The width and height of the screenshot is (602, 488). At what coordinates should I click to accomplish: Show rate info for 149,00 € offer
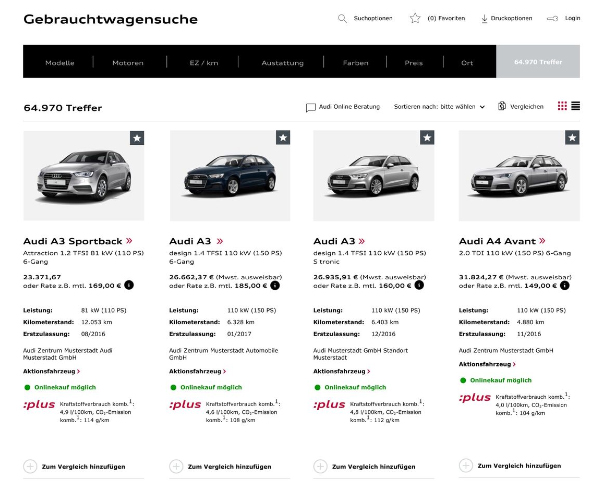564,286
